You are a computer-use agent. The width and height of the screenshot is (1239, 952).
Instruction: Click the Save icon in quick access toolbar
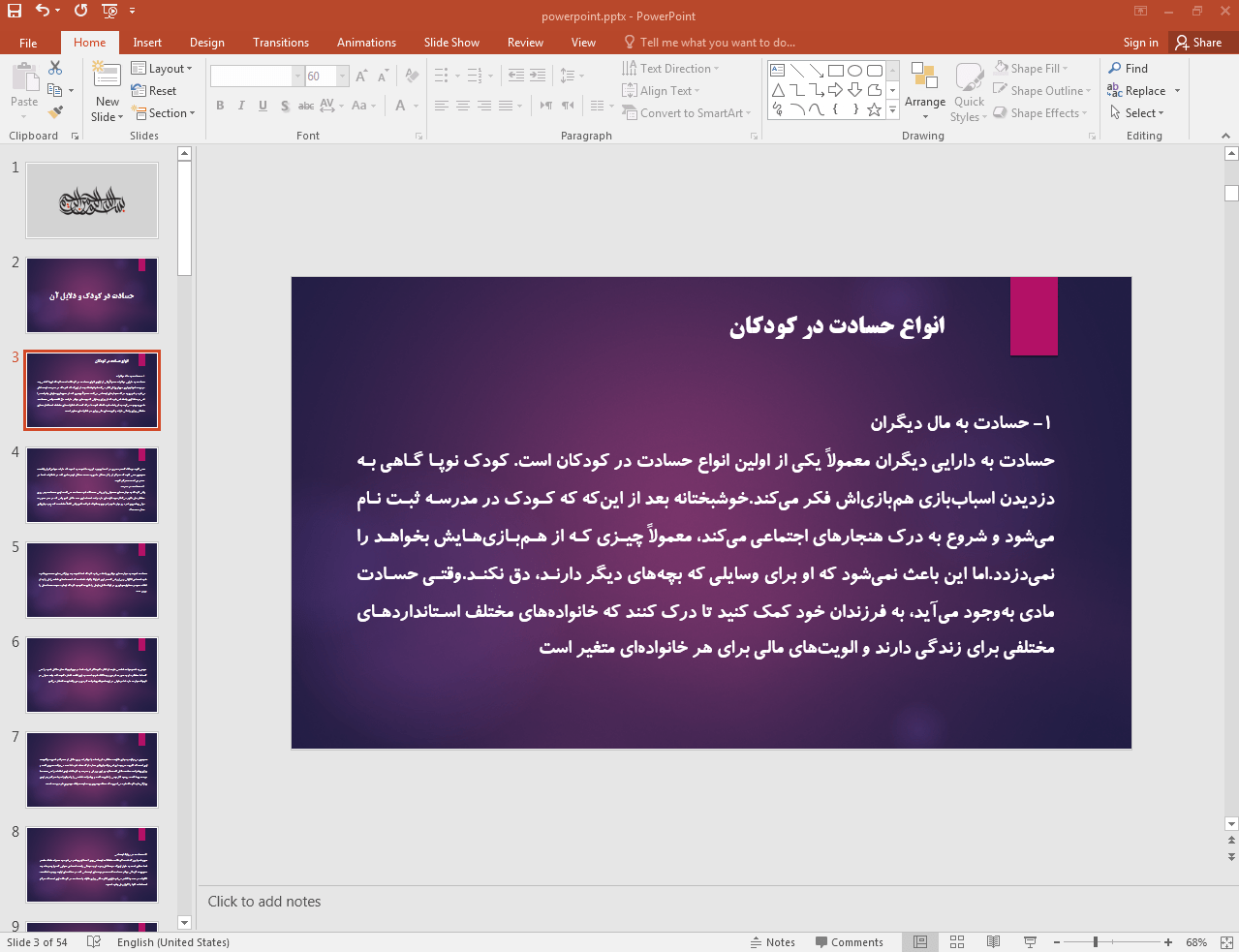(x=15, y=11)
